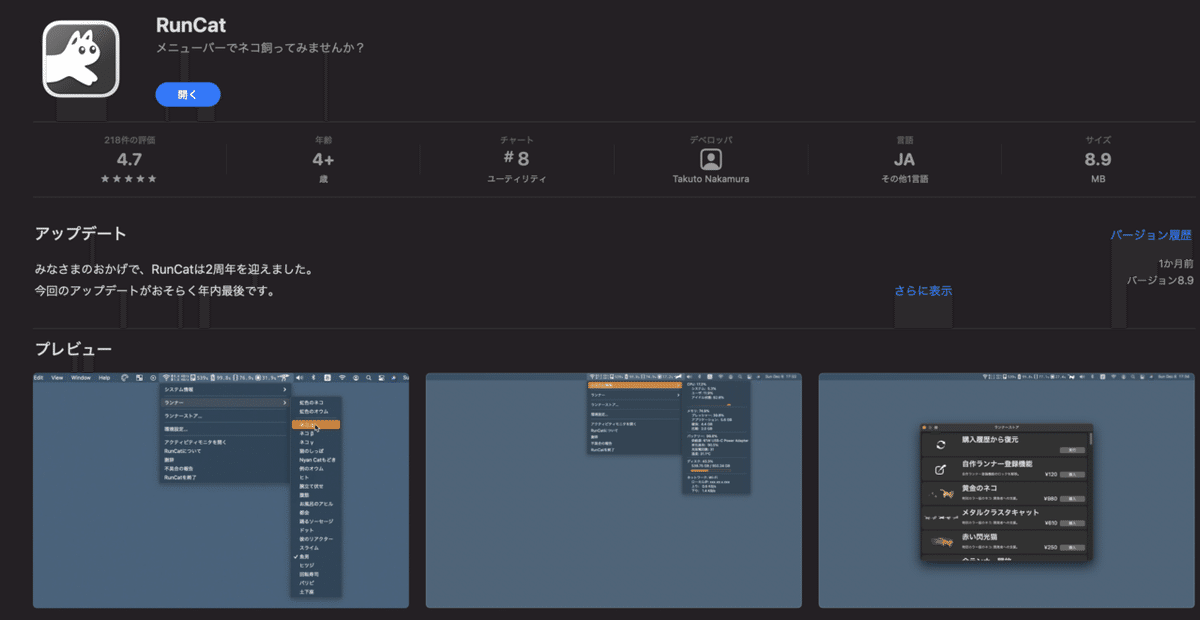Click the ユーティリティ category label
The width and height of the screenshot is (1200, 620).
(x=516, y=179)
